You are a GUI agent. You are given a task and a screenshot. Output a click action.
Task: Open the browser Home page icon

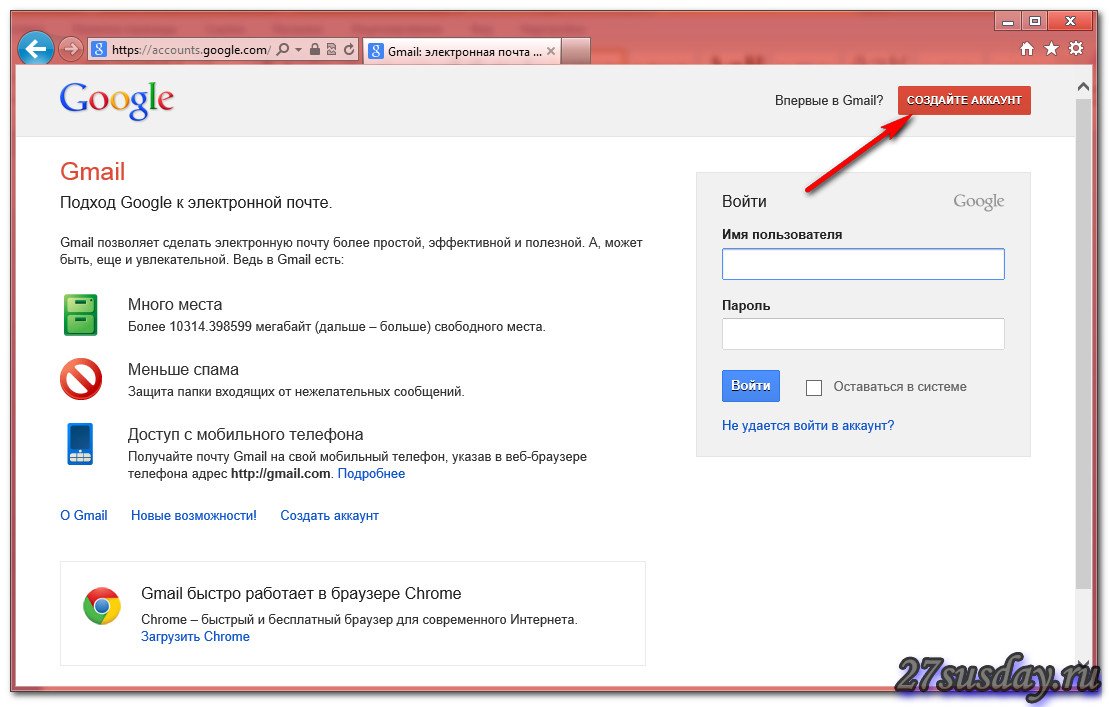pyautogui.click(x=1026, y=49)
